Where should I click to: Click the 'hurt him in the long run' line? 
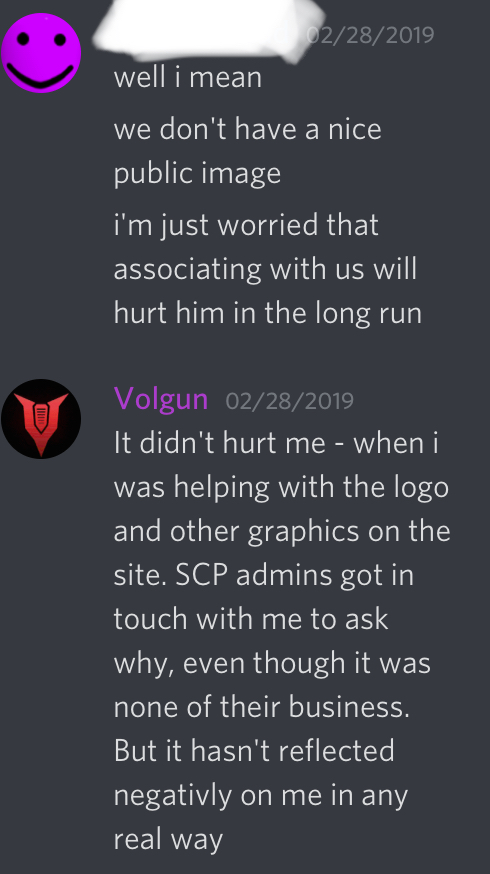tap(268, 313)
